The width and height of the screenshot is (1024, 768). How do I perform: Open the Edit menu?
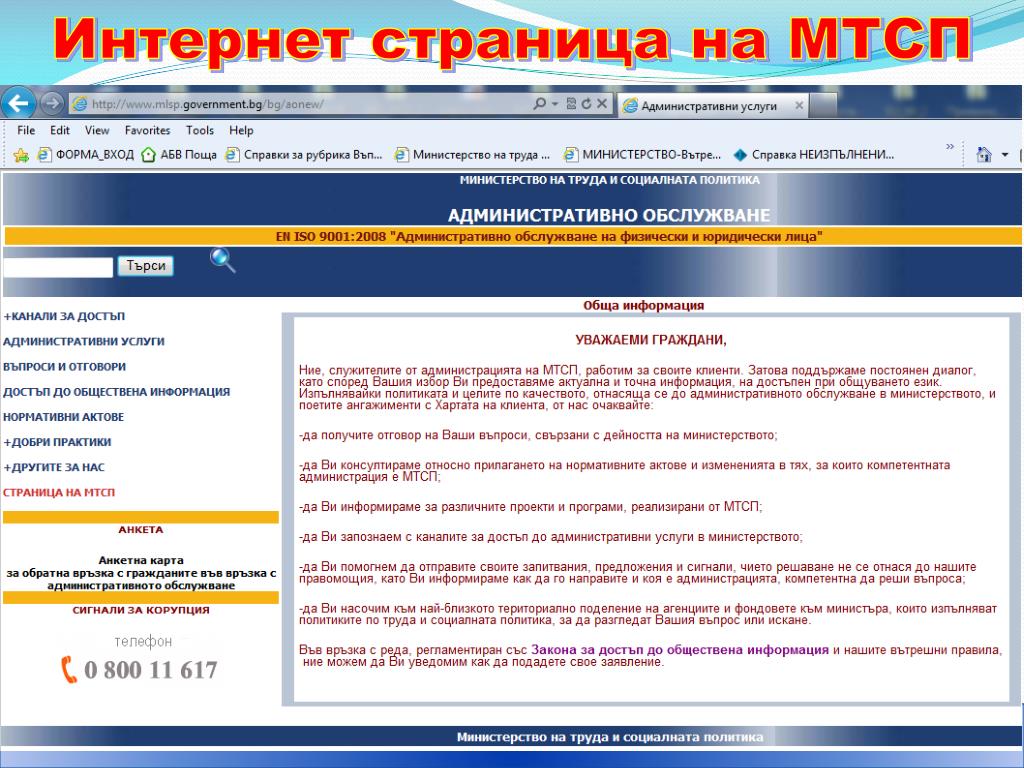[x=59, y=130]
